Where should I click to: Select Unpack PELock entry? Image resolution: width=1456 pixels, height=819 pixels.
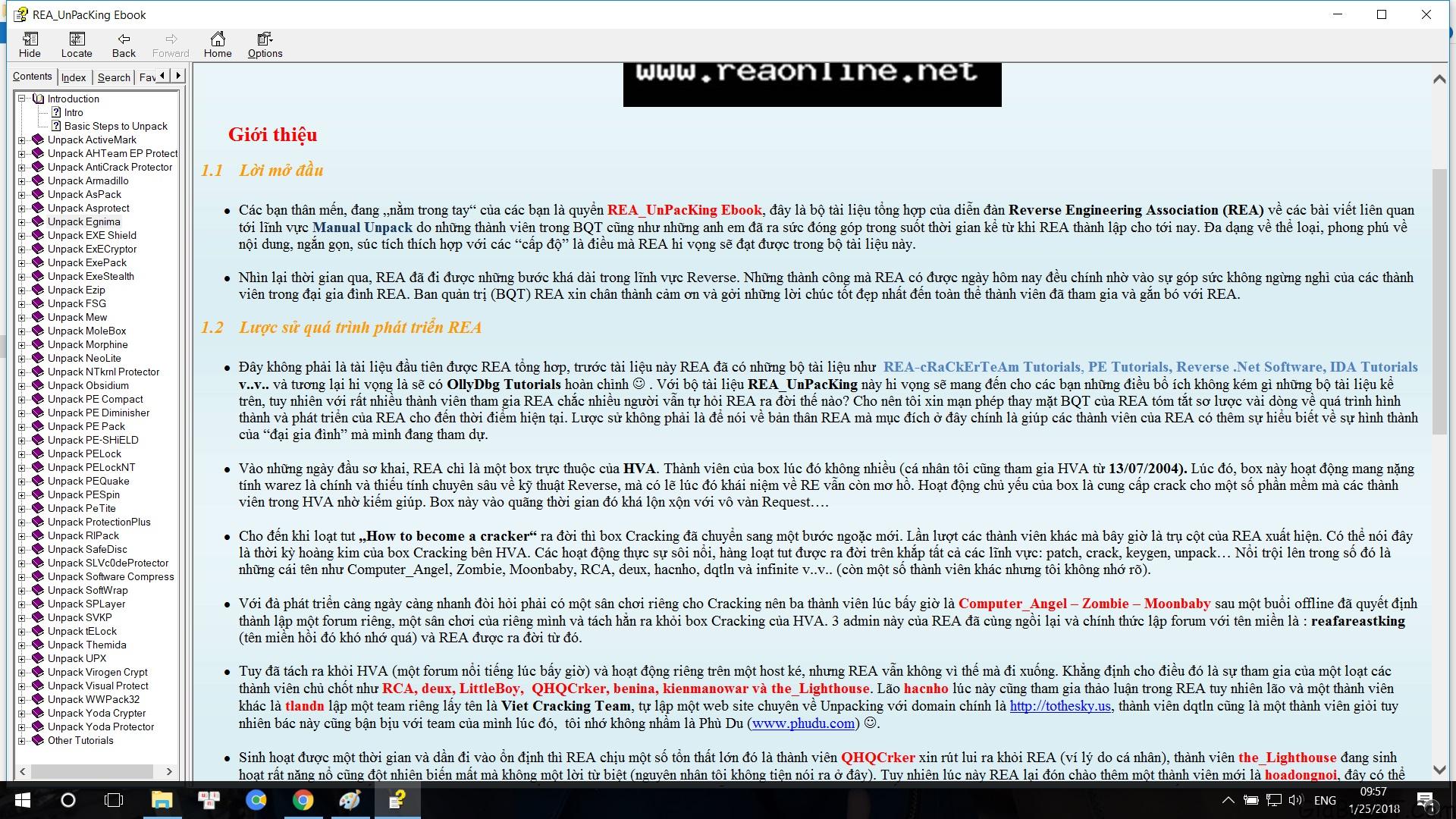coord(85,453)
